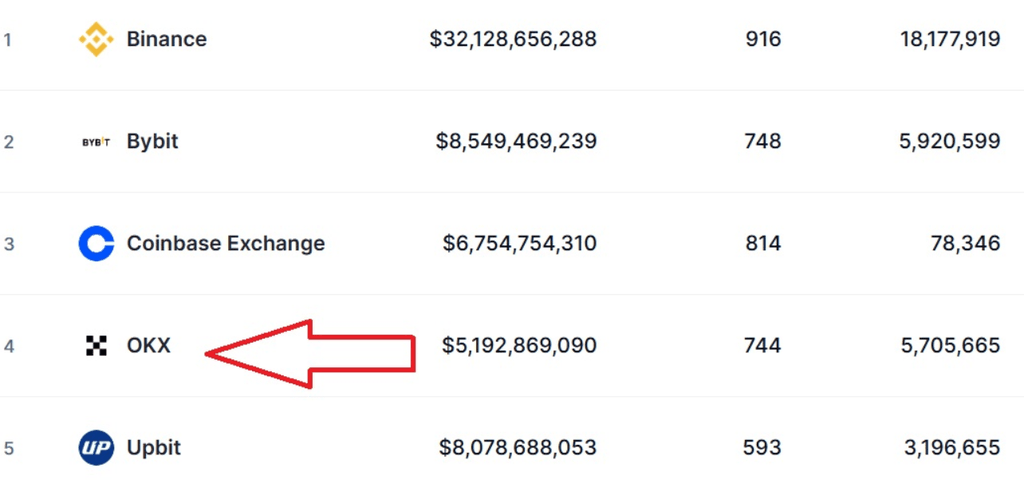This screenshot has width=1024, height=486.
Task: Click Upbit volume $8,078,688,053
Action: (517, 447)
